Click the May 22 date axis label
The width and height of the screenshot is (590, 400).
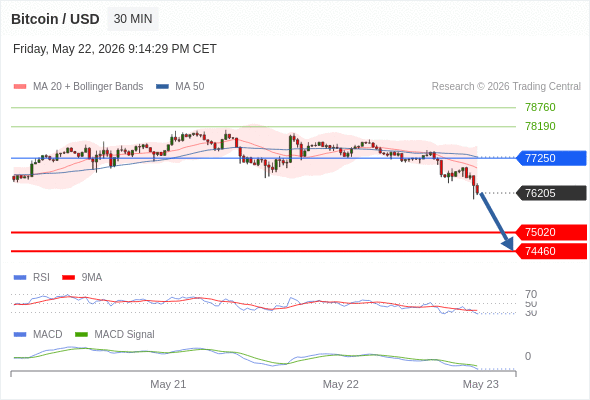tap(341, 384)
